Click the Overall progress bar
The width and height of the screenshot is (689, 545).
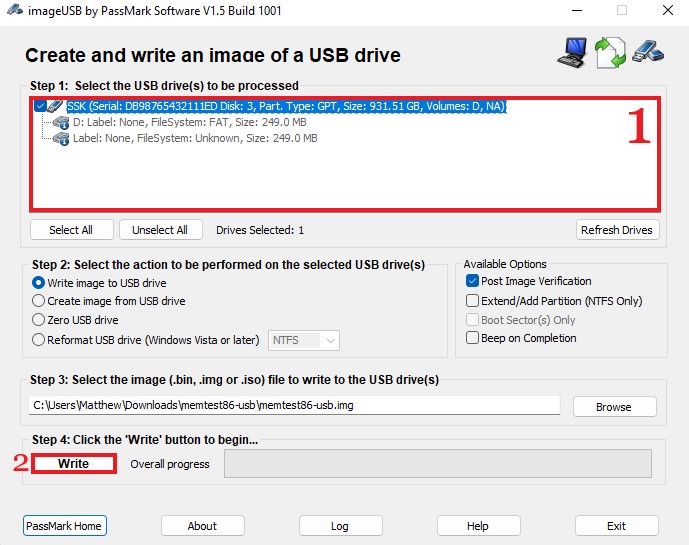pyautogui.click(x=438, y=463)
